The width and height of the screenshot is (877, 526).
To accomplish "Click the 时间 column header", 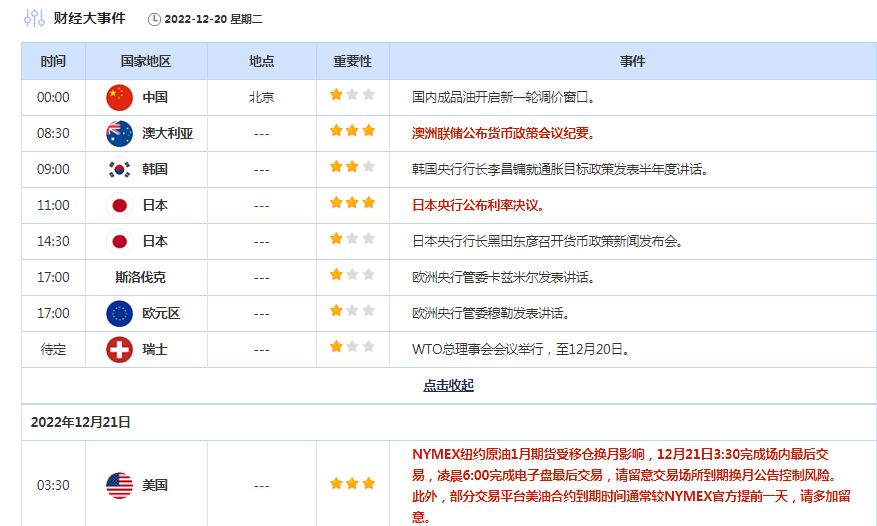I will click(53, 61).
